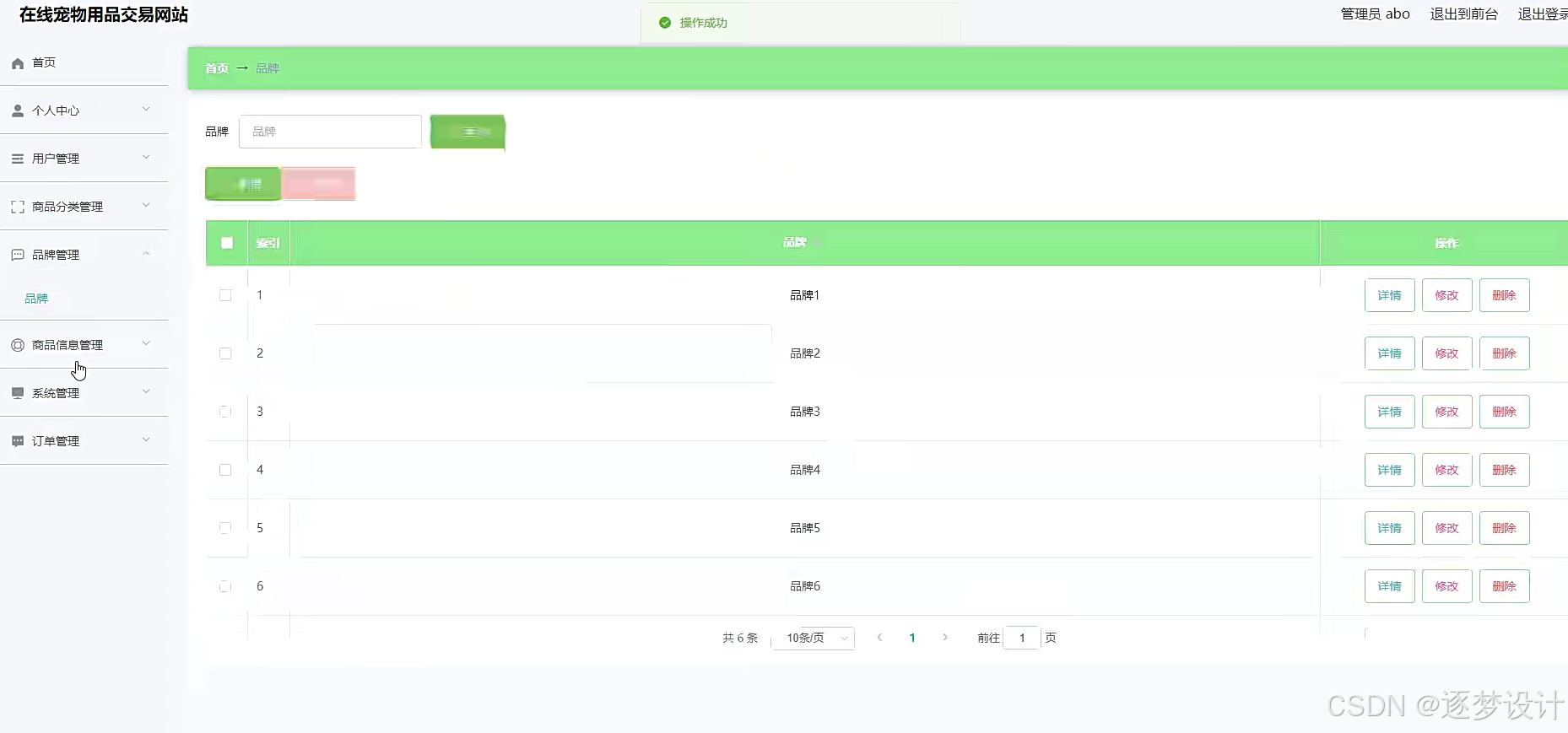Click the person icon for 个人中心
1568x733 pixels.
click(x=17, y=110)
